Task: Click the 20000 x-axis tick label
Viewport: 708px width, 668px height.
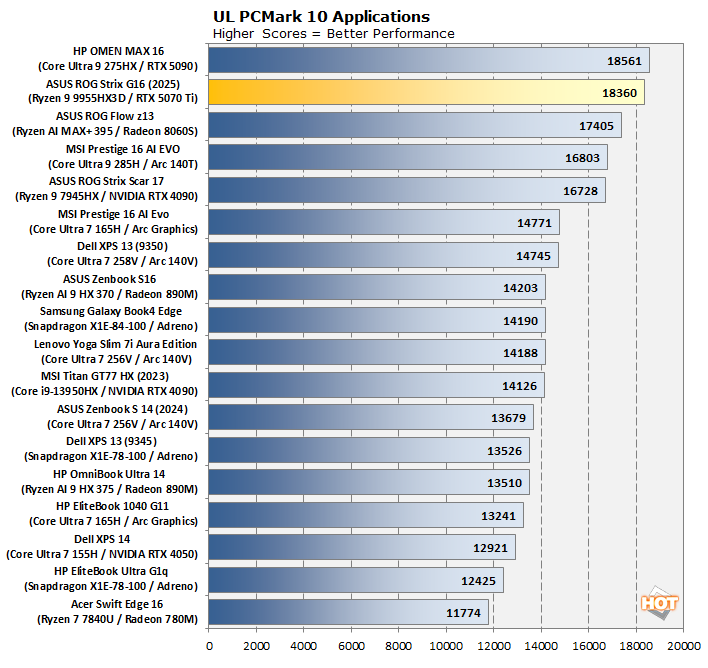Action: 684,646
